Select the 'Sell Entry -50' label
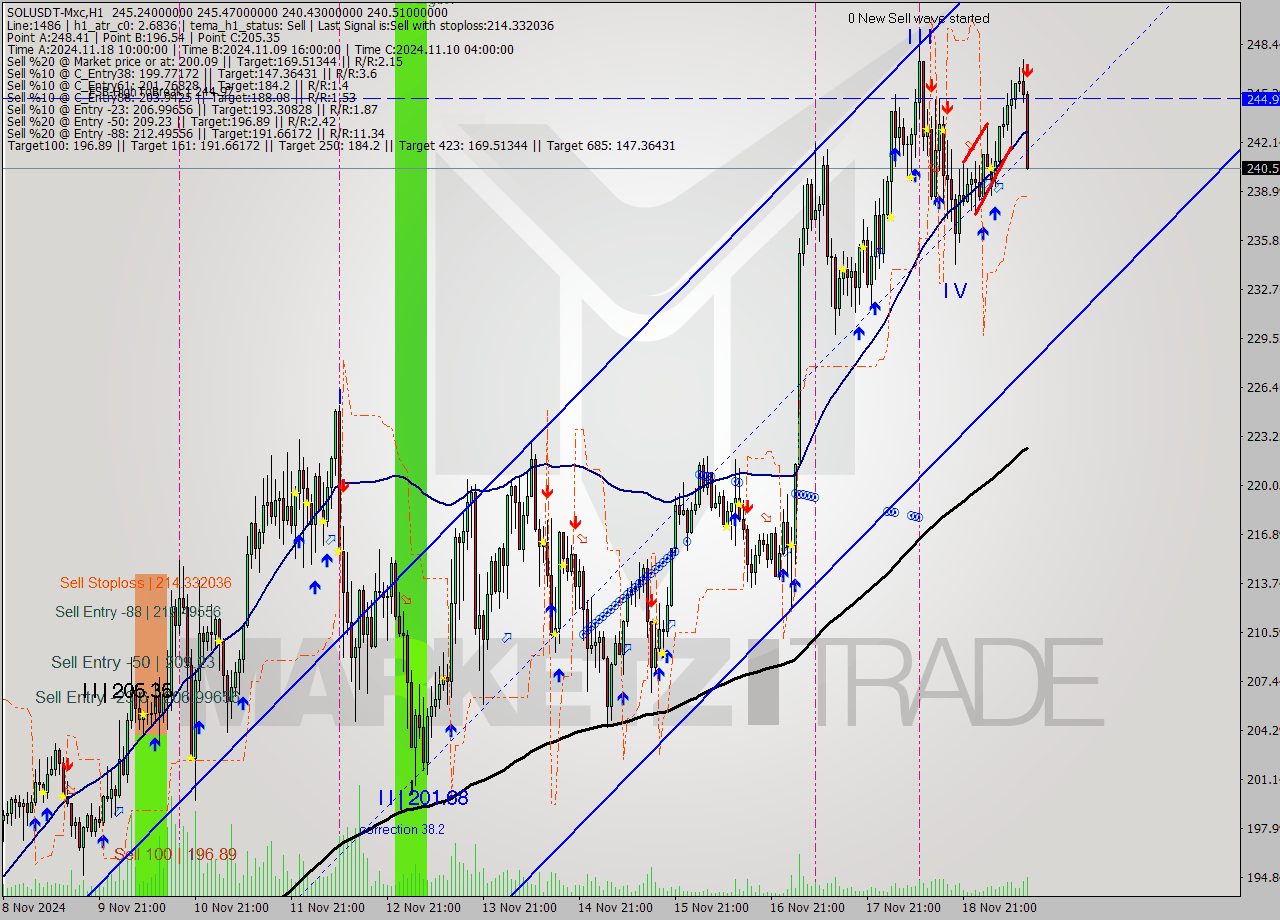 (133, 662)
